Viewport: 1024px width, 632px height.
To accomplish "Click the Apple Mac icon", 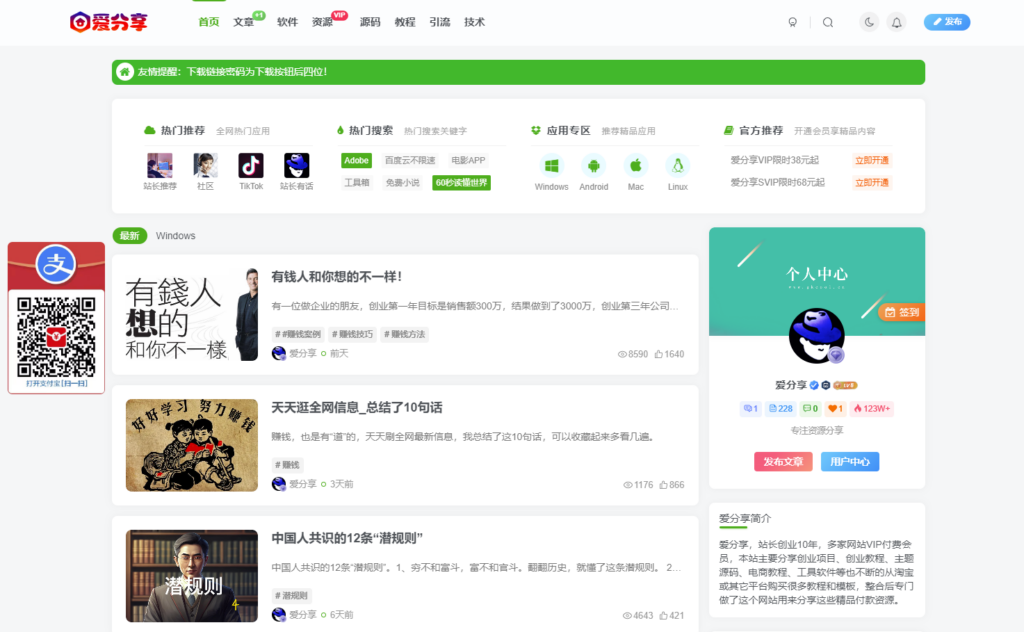I will [x=636, y=166].
